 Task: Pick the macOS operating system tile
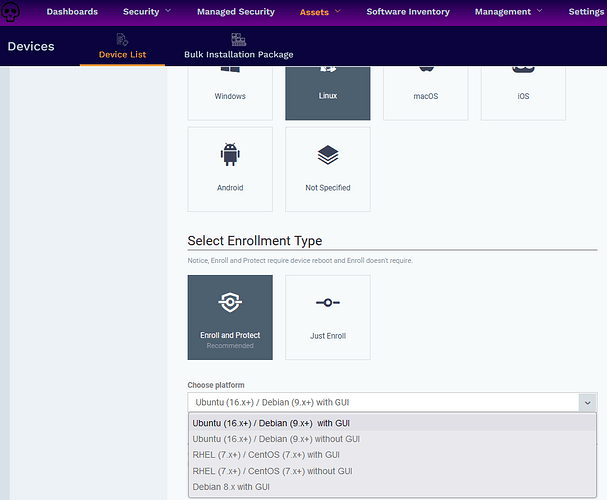tap(425, 90)
